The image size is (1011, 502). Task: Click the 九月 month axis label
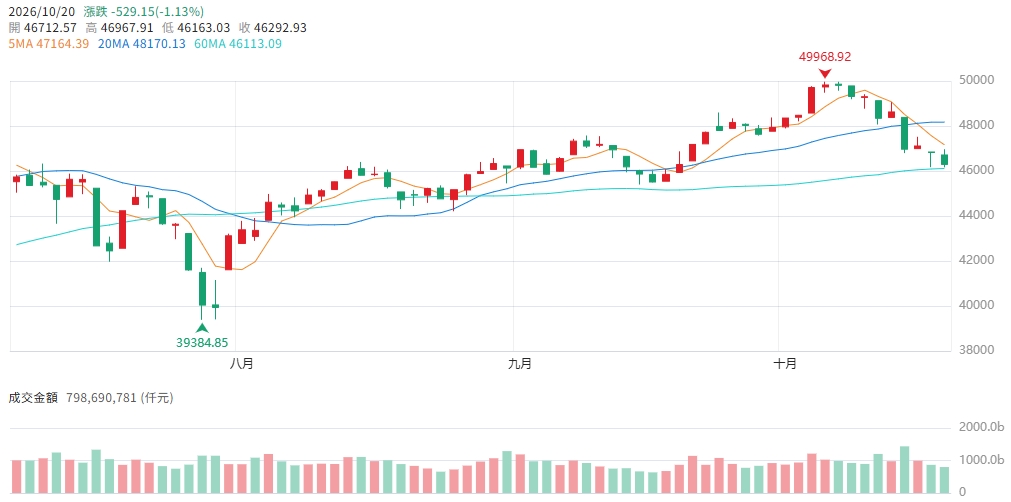coord(520,364)
